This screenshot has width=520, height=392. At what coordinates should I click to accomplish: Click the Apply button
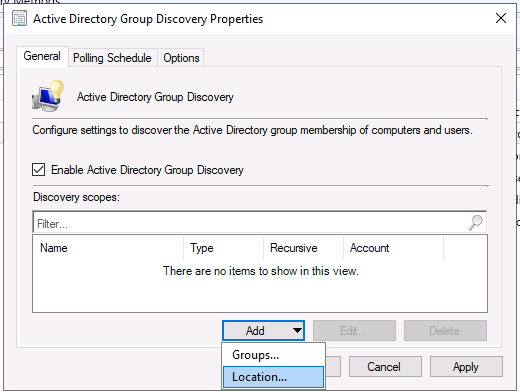coord(466,367)
